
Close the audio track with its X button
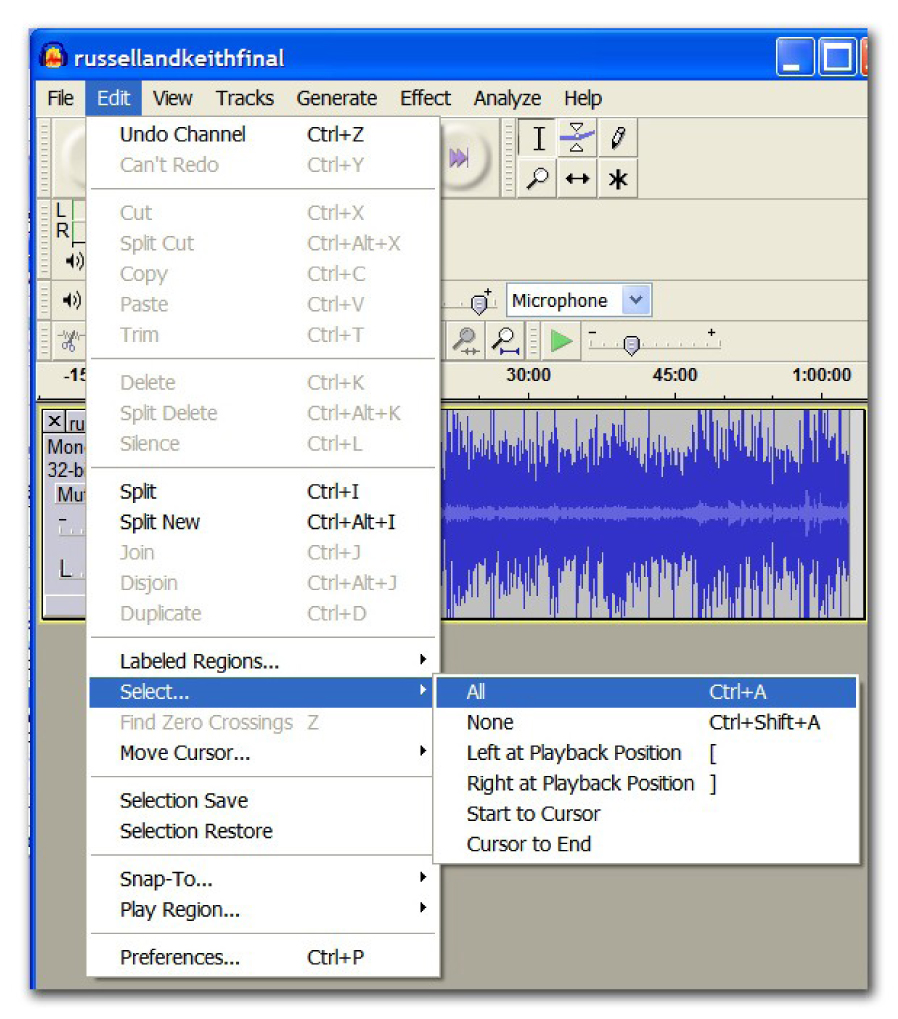[54, 421]
